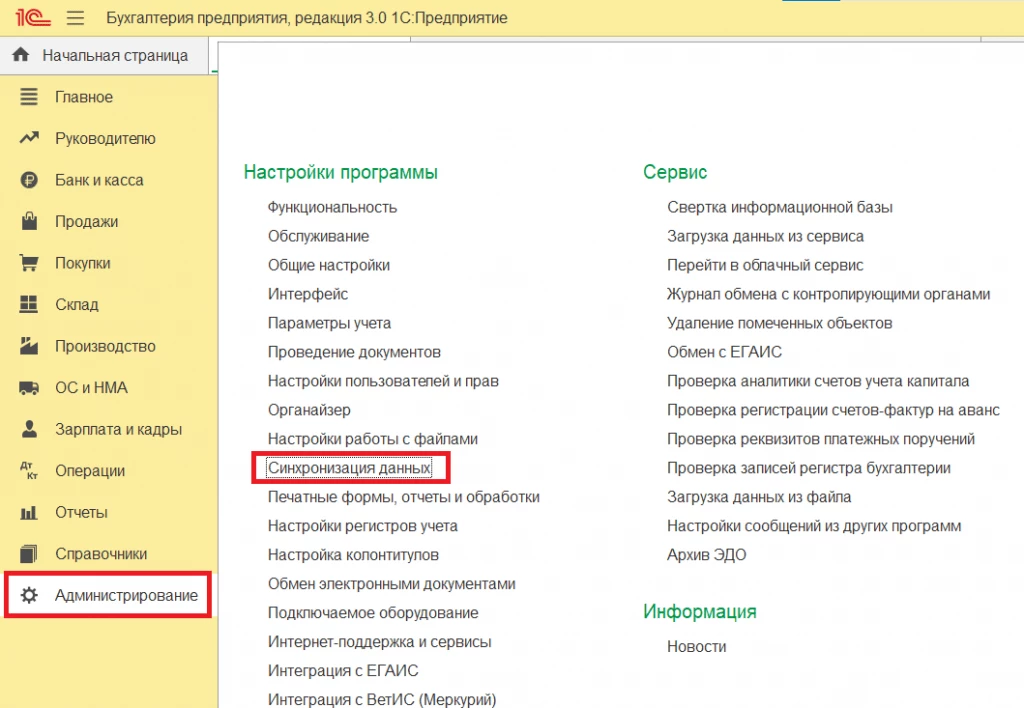
Task: Click the Банк и касса ruble icon
Action: point(29,180)
